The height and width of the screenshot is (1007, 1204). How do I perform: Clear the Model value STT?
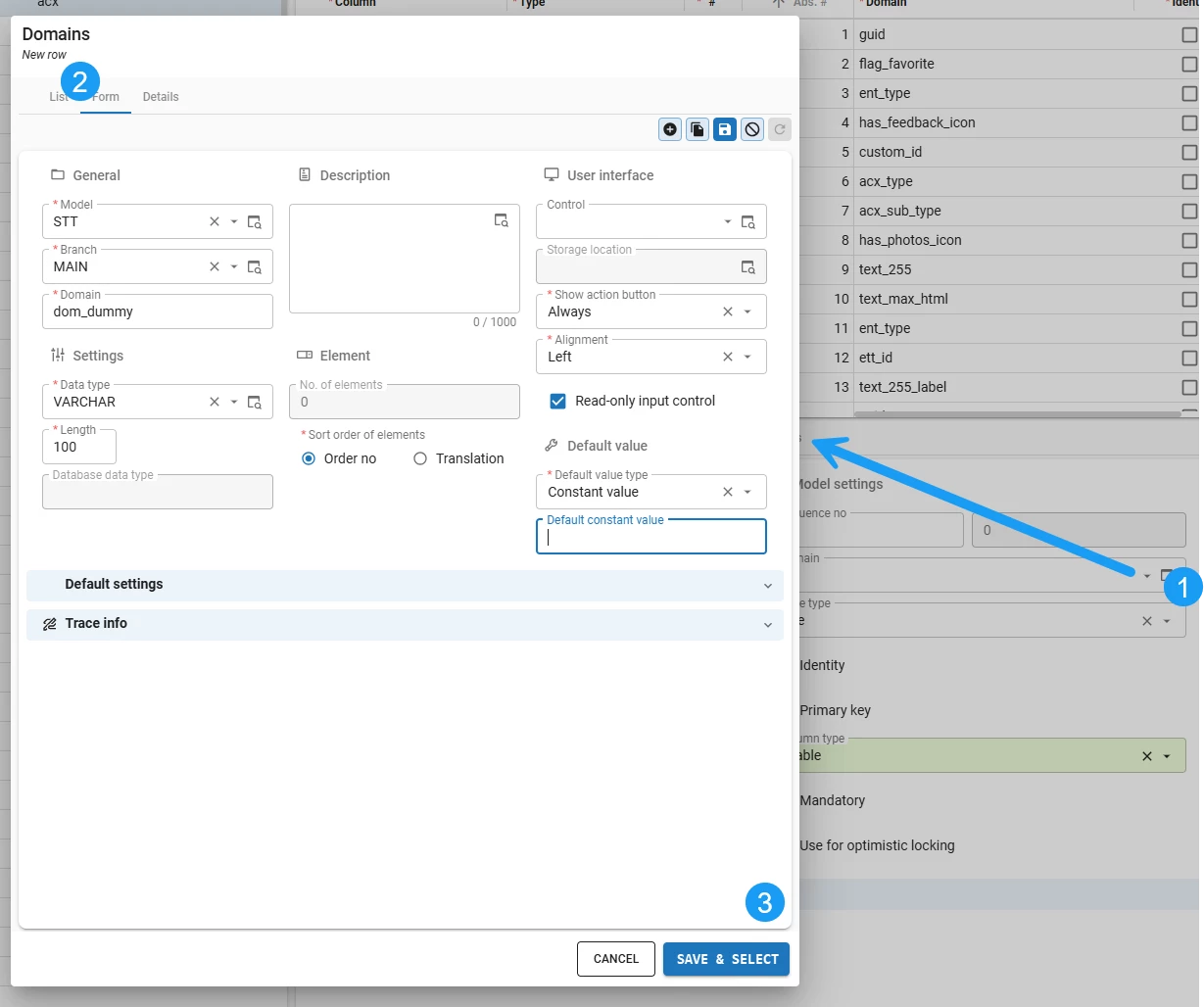pos(215,222)
